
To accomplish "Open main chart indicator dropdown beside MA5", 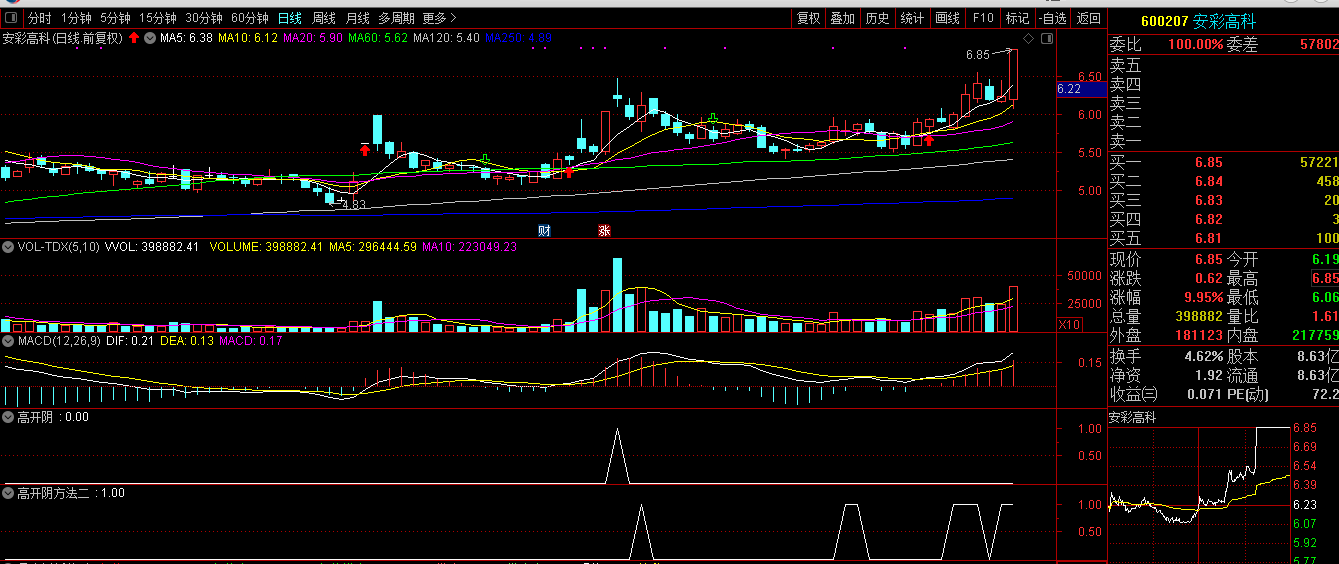I will (150, 38).
